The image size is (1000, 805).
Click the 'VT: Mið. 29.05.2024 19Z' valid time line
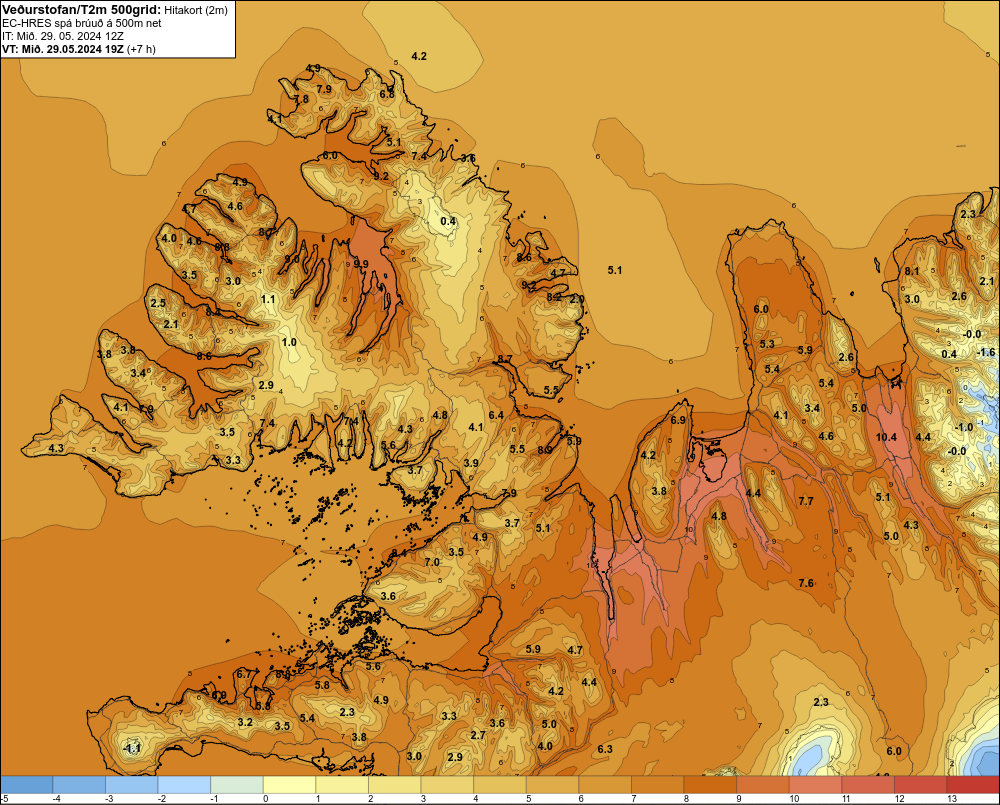click(x=62, y=49)
